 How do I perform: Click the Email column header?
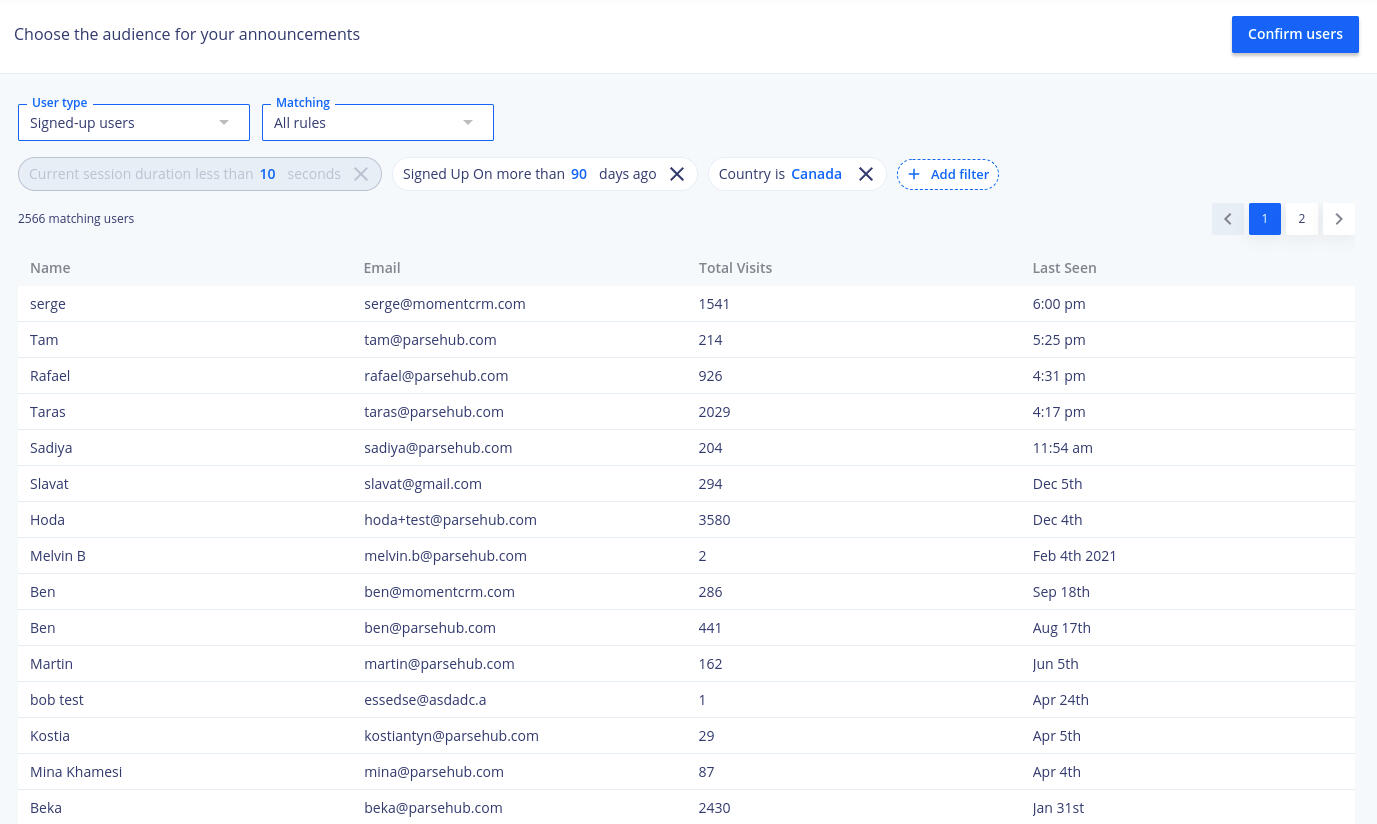(382, 268)
